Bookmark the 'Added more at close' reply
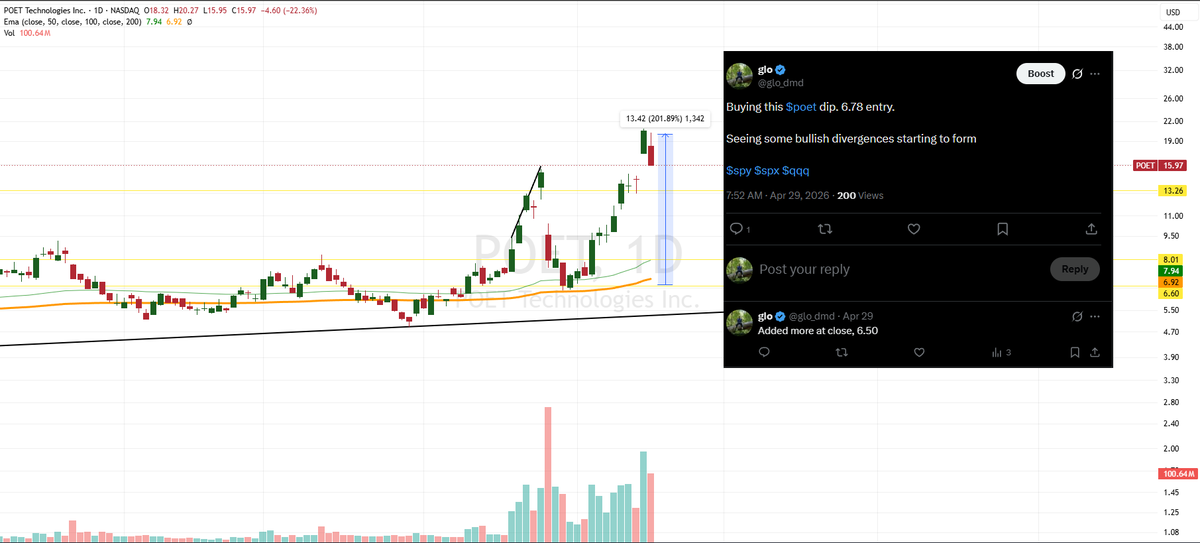 pos(1075,352)
